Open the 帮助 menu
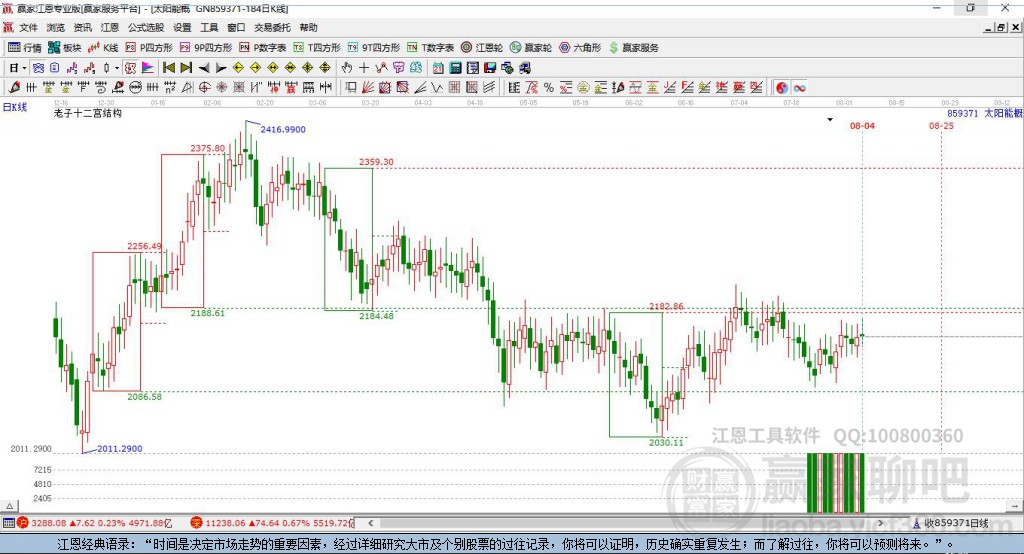 (308, 27)
